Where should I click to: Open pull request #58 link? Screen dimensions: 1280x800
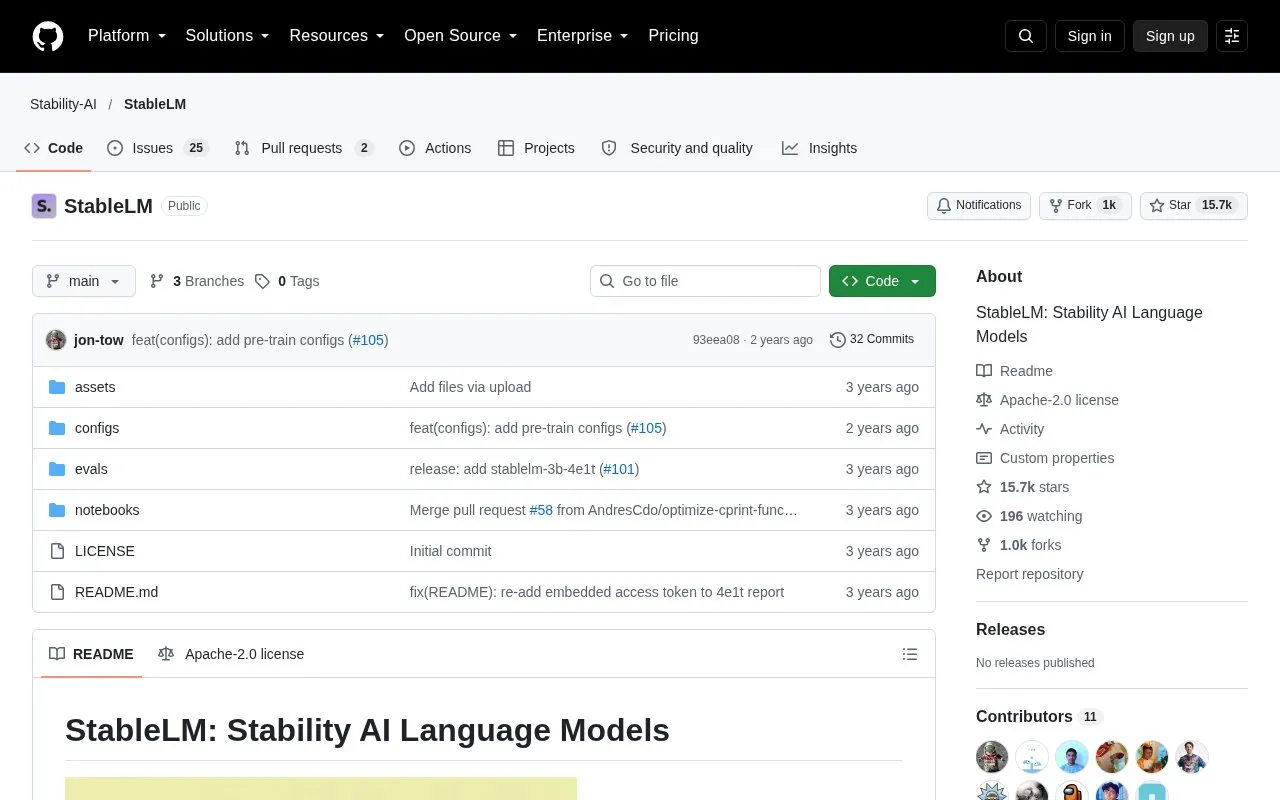tap(541, 510)
